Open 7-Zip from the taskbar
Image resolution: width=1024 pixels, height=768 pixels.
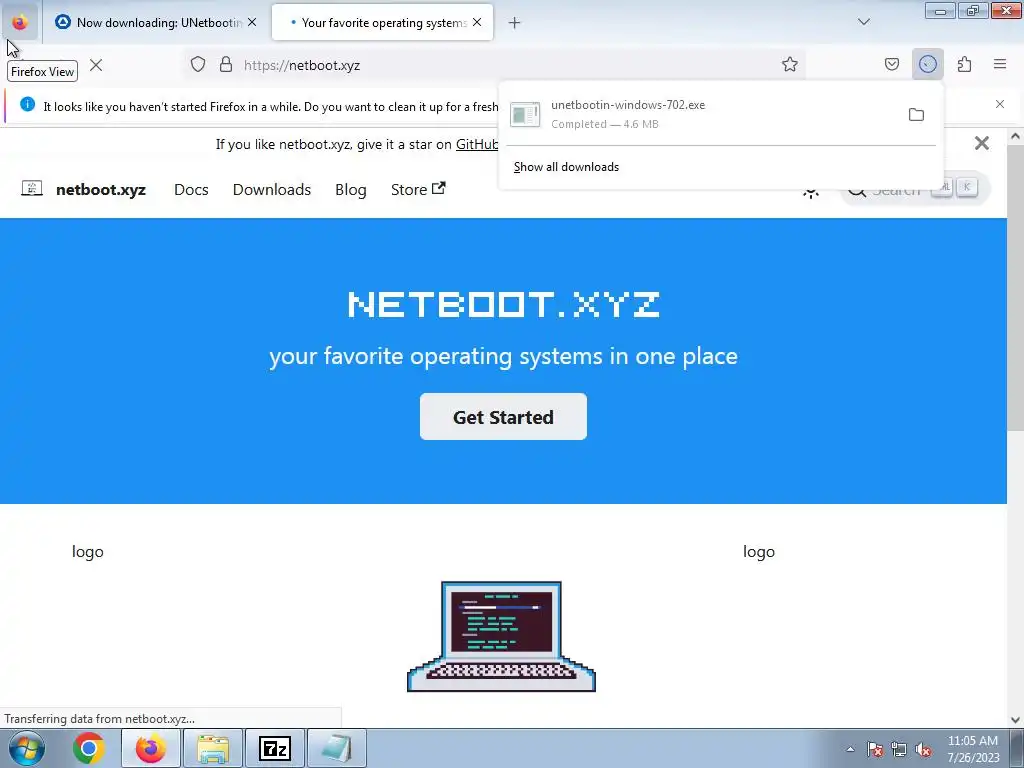pos(274,748)
